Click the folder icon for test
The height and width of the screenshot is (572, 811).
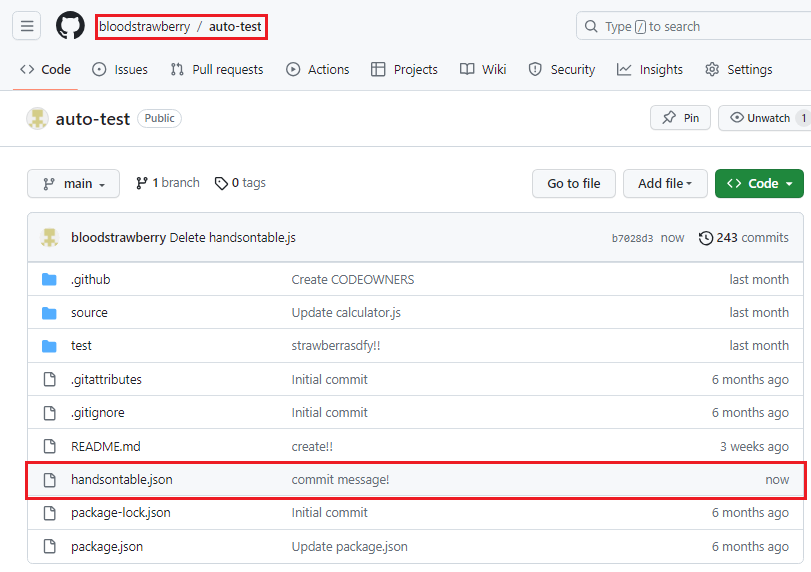pyautogui.click(x=49, y=346)
